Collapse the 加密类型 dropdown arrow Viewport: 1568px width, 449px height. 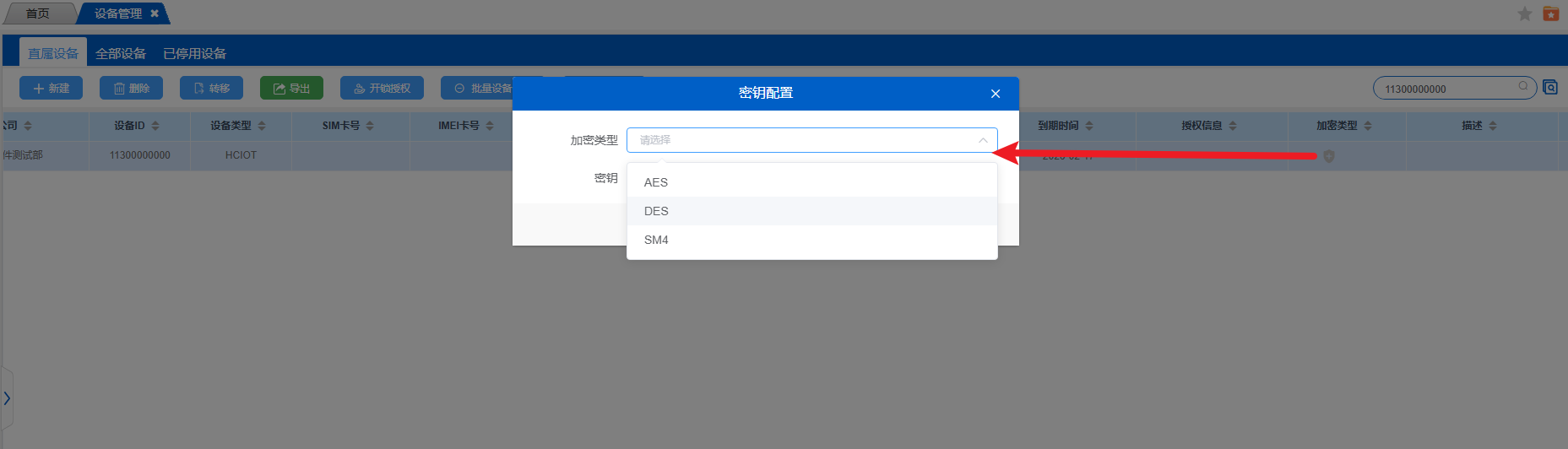point(983,140)
